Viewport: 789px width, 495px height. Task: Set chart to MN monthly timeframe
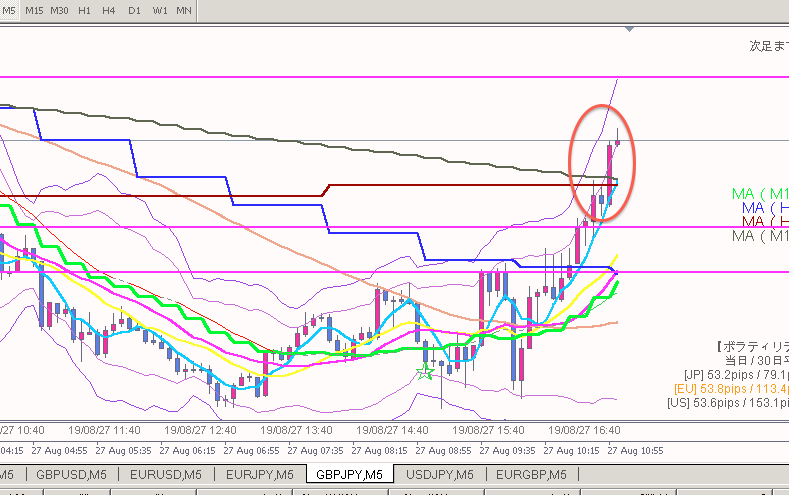tap(184, 10)
